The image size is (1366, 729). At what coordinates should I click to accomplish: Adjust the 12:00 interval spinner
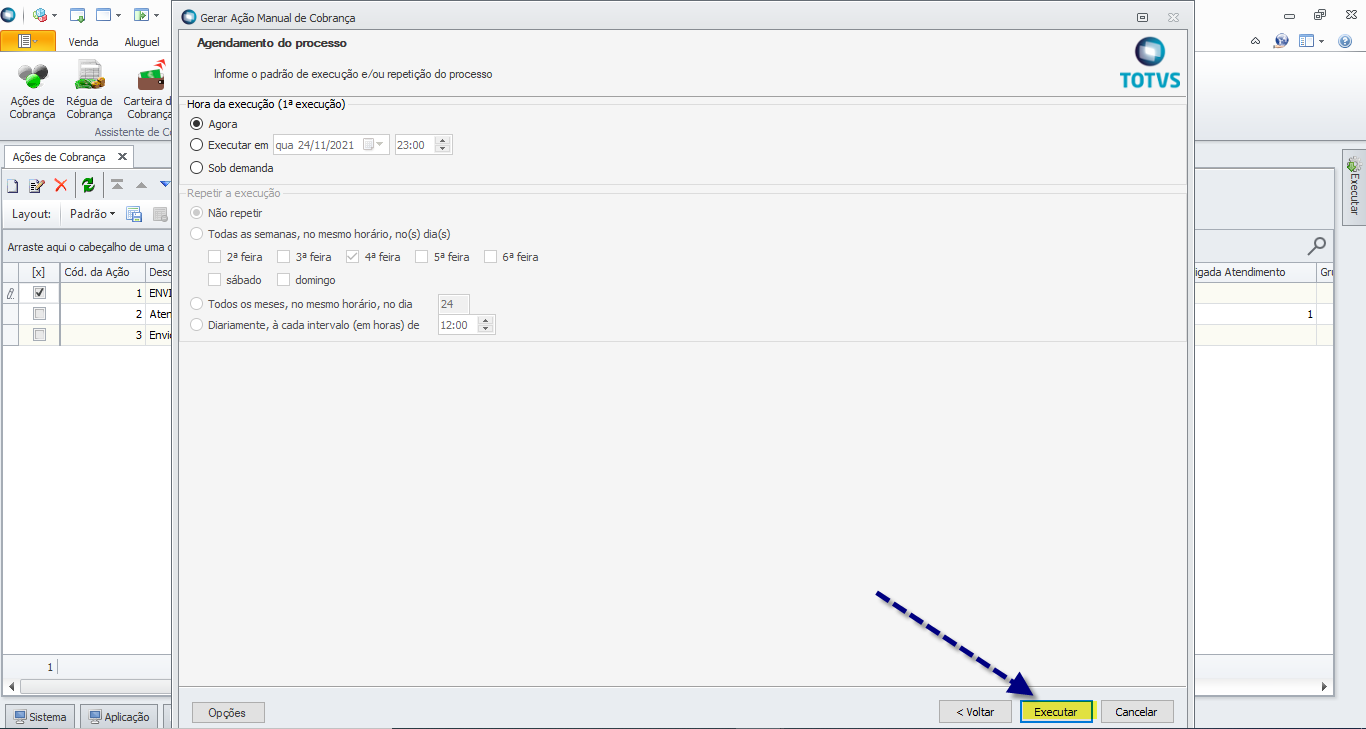486,325
